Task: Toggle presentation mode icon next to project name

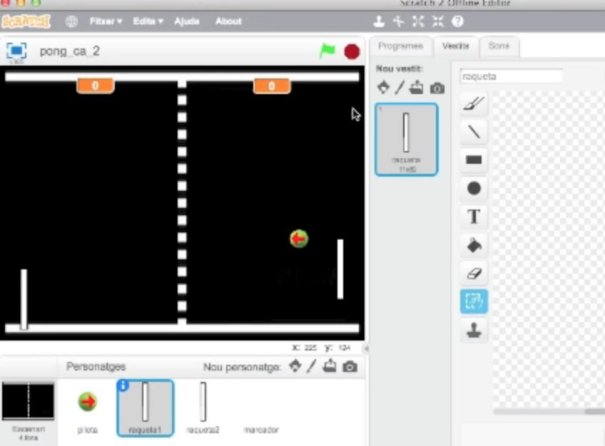Action: pyautogui.click(x=16, y=51)
